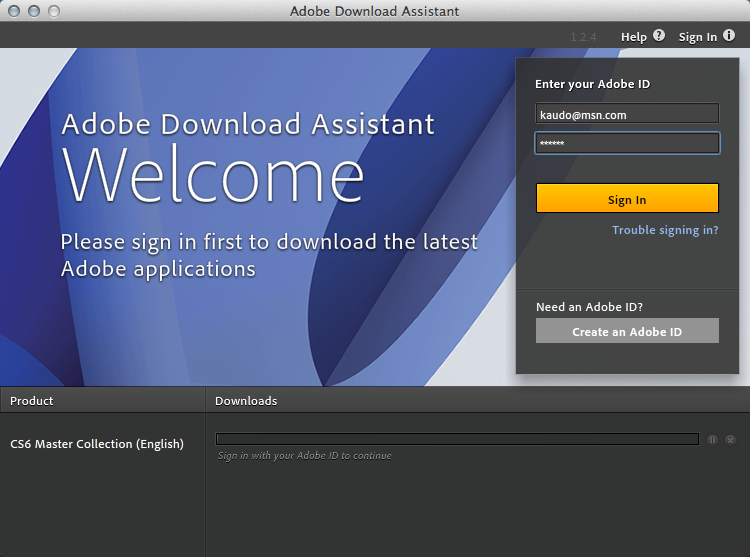This screenshot has height=557, width=750.
Task: Click the Sign In label in top bar
Action: pos(697,37)
